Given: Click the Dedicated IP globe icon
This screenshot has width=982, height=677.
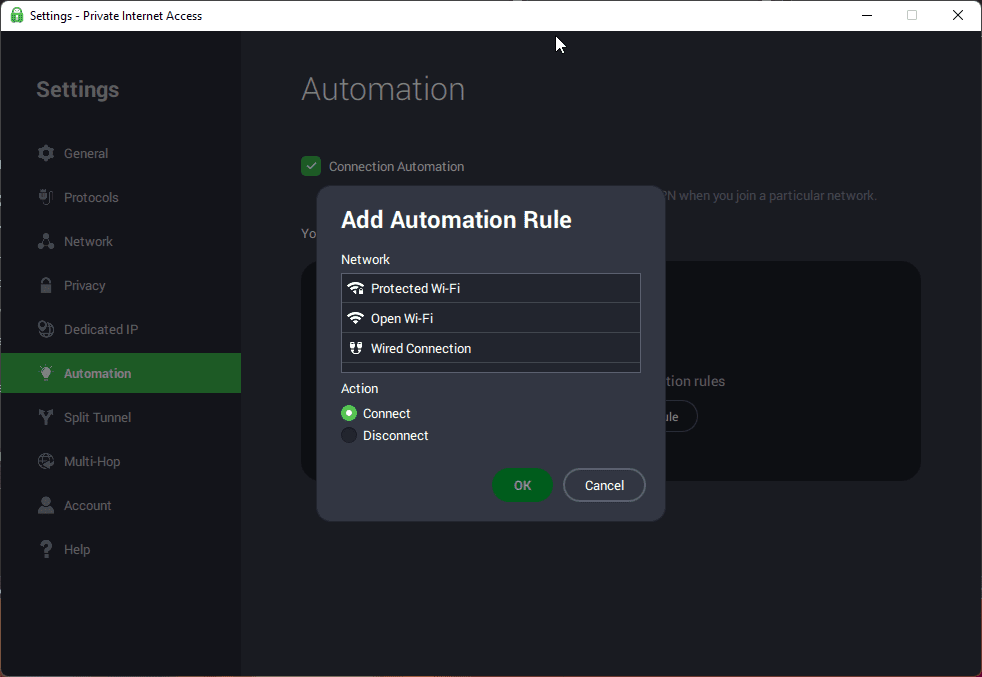Looking at the screenshot, I should pos(46,329).
